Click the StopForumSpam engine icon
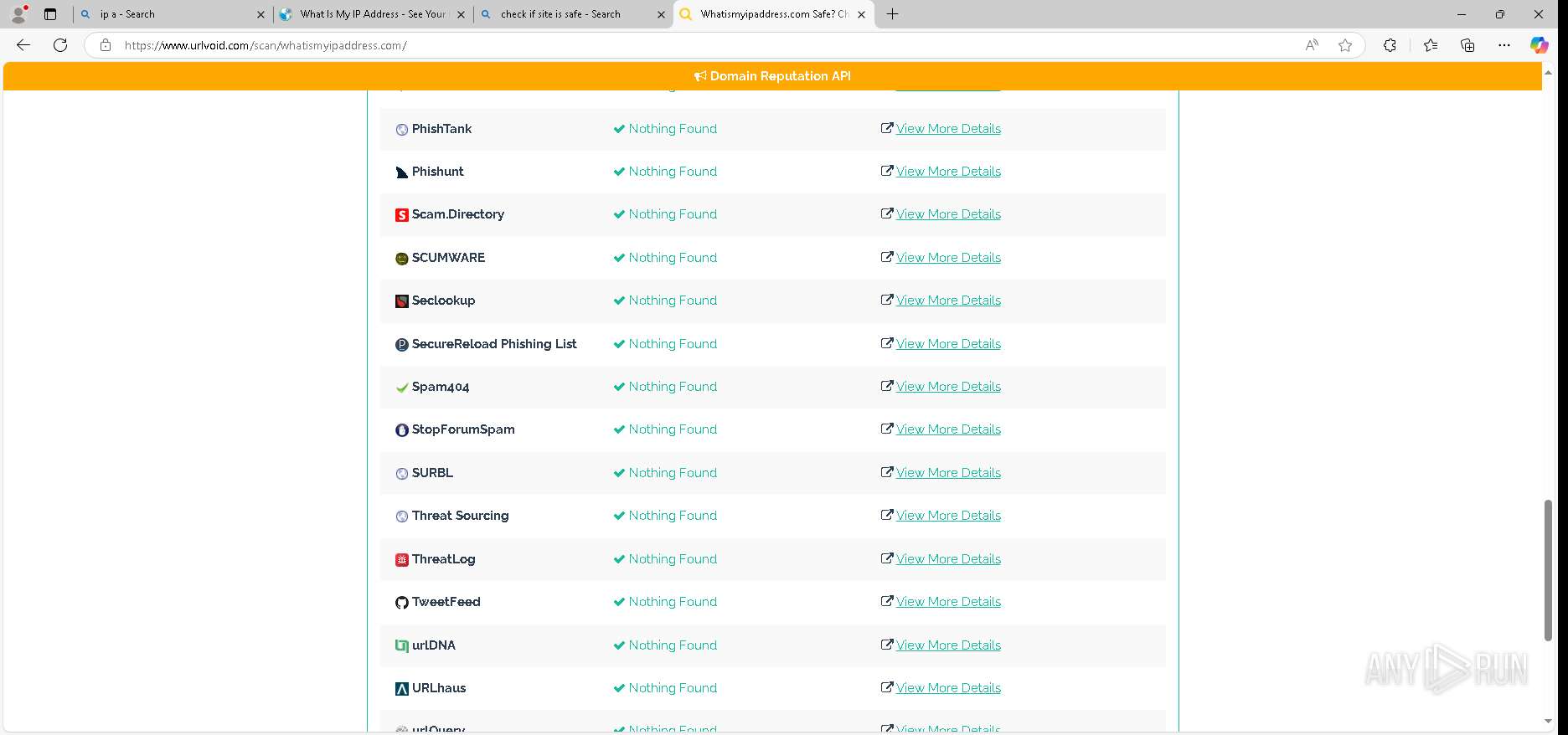This screenshot has height=735, width=1568. click(402, 430)
